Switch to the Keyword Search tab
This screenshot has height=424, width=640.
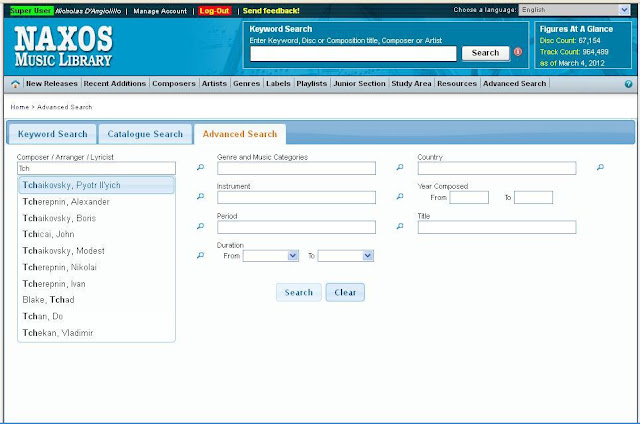click(52, 134)
